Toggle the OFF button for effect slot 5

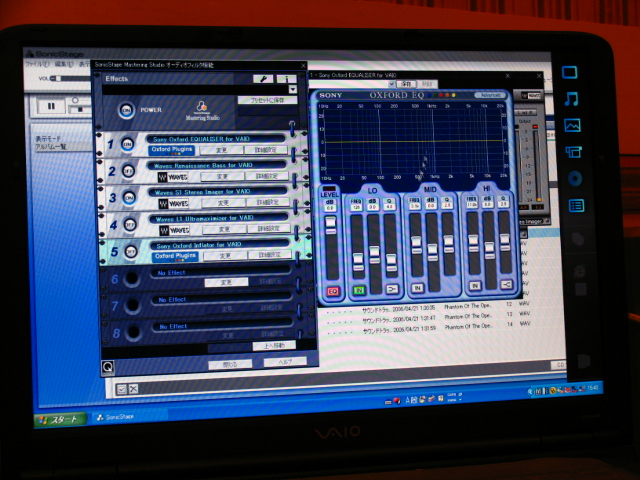pos(131,252)
